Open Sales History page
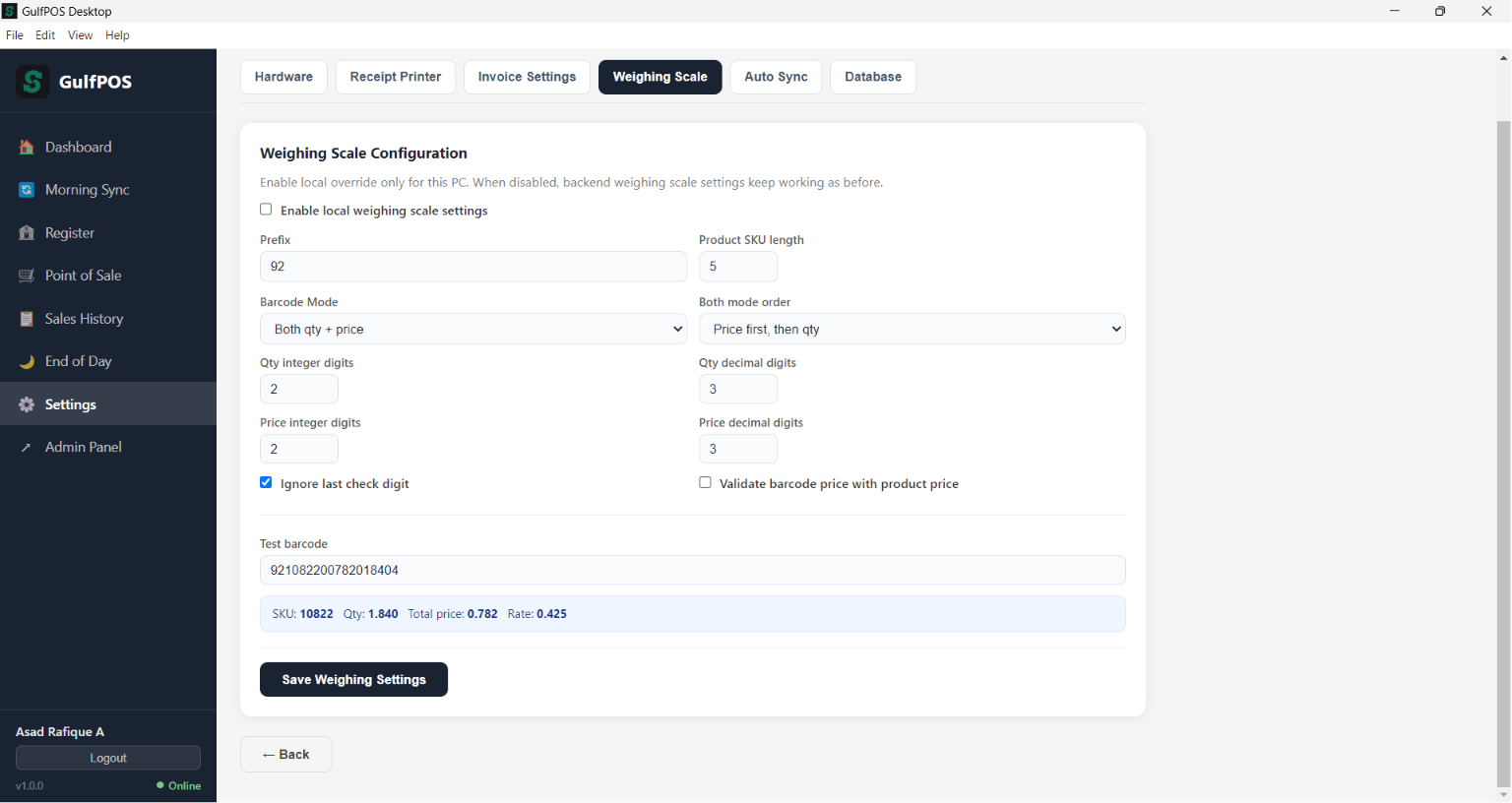 click(108, 319)
